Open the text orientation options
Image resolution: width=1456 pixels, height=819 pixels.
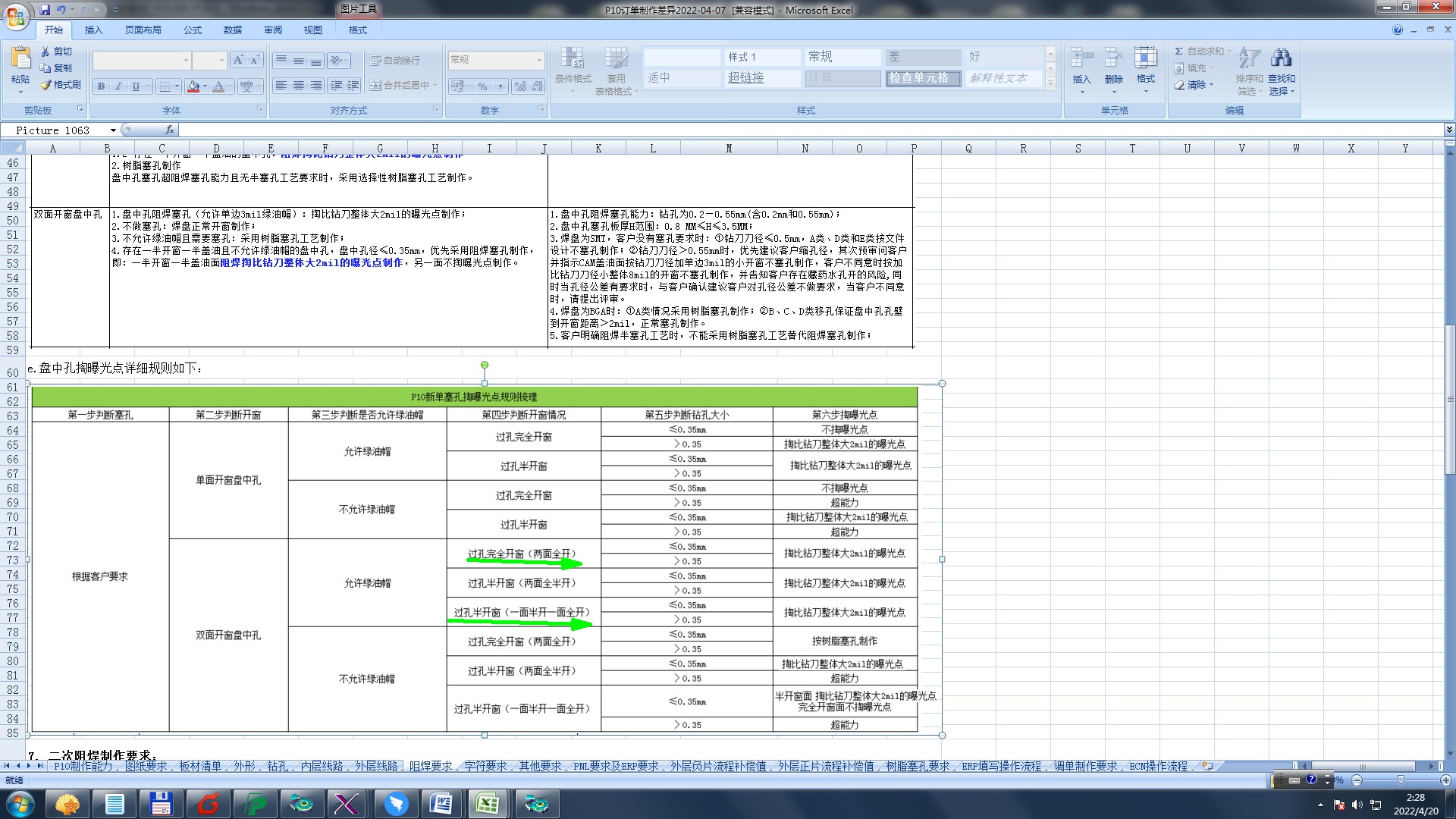[339, 60]
